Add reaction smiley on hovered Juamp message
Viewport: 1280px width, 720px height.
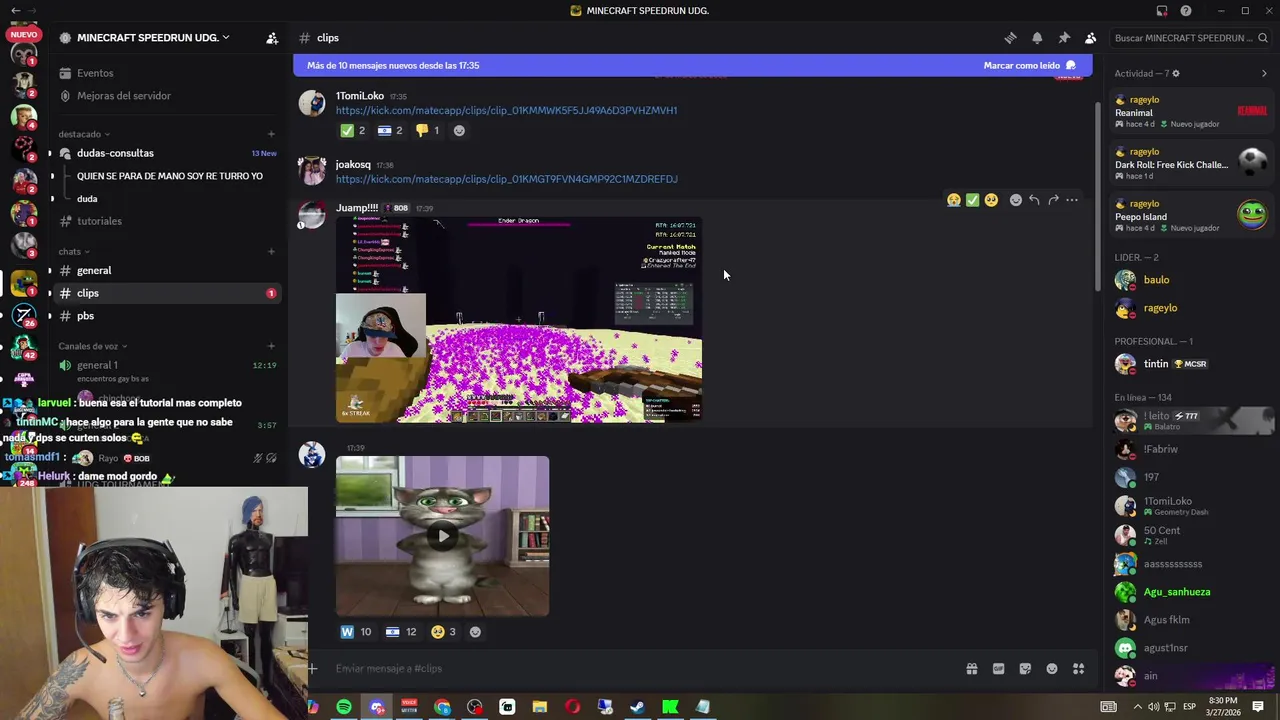tap(1016, 200)
